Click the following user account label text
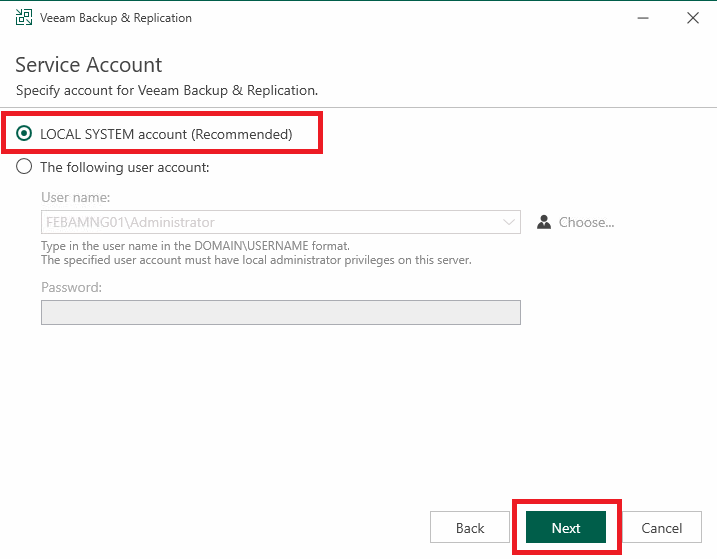The height and width of the screenshot is (559, 717). [x=124, y=167]
